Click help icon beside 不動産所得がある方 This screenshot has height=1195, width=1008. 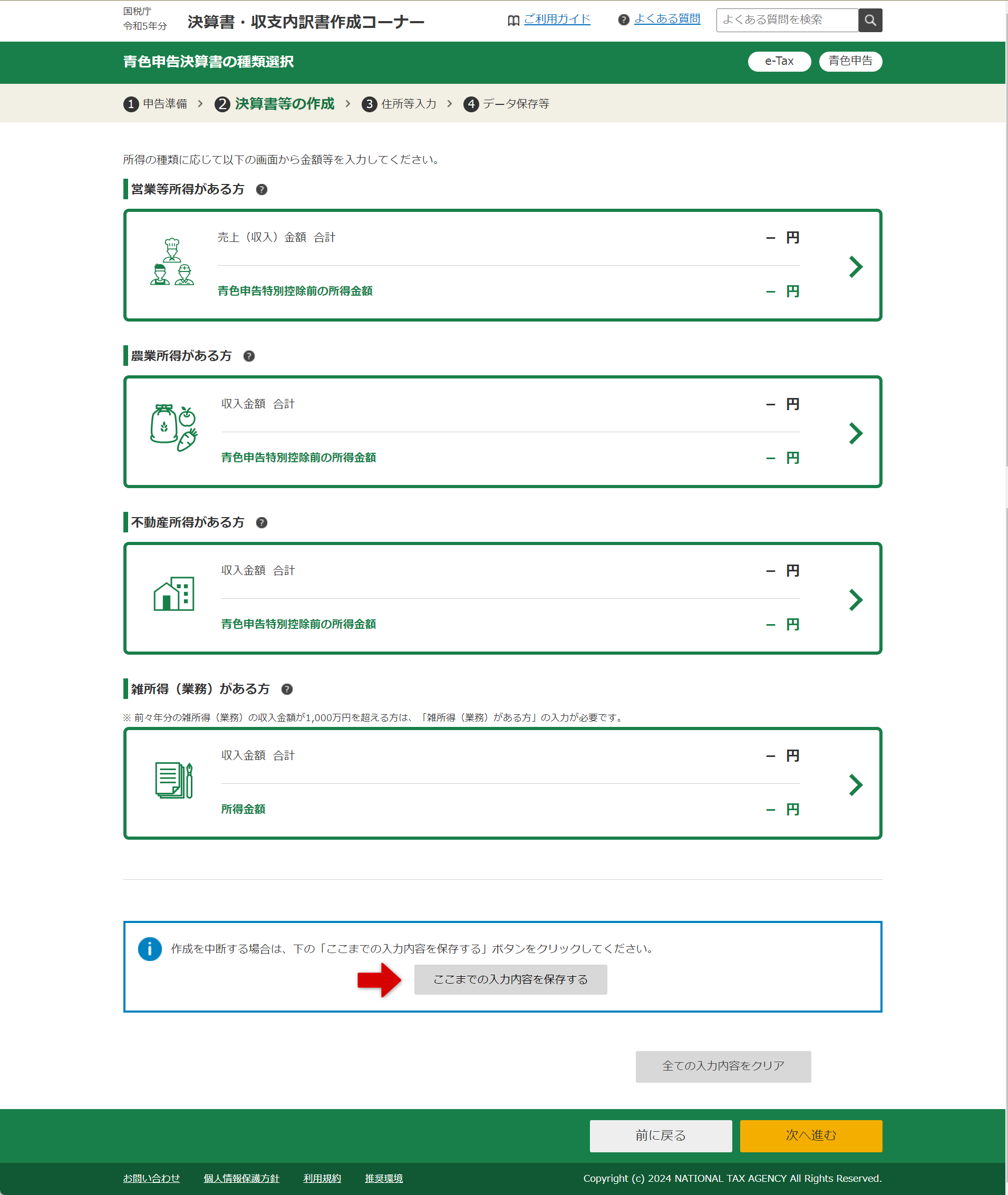pos(261,523)
